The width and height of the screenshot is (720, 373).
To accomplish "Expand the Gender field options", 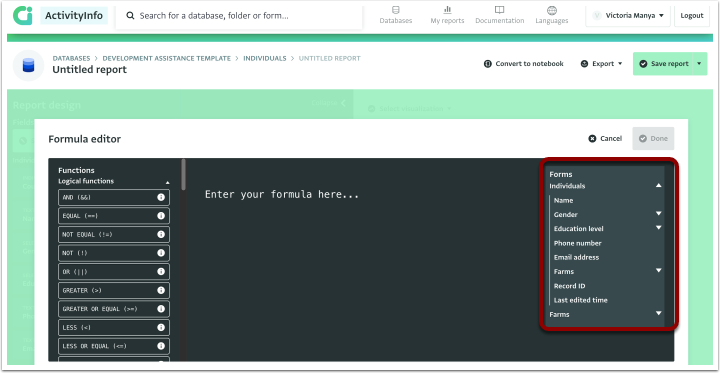I will coord(658,214).
